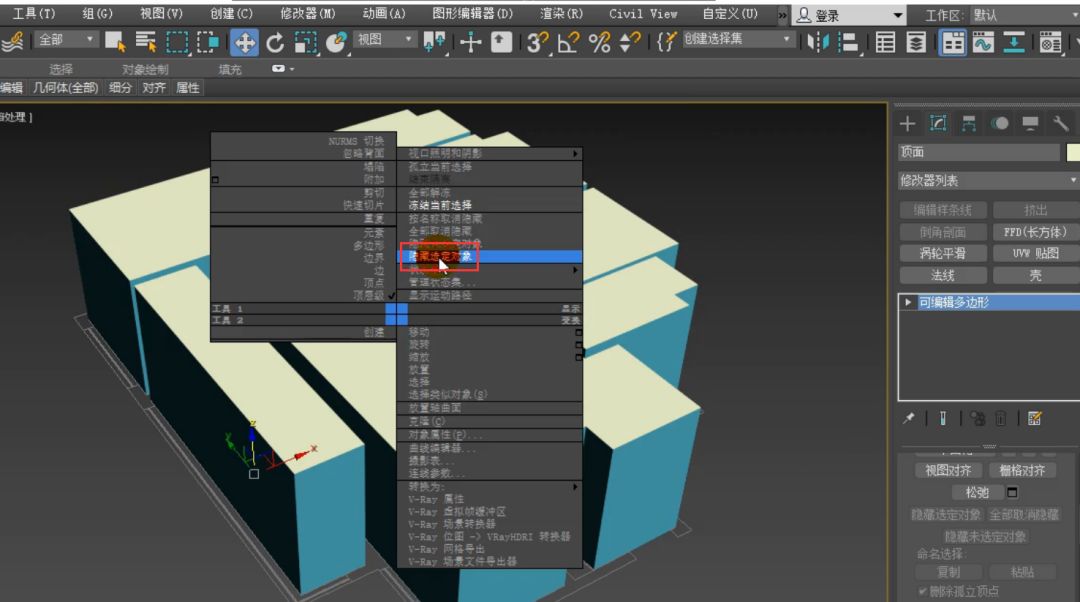Toggle the Angle Snap icon
This screenshot has height=602, width=1080.
pos(568,43)
